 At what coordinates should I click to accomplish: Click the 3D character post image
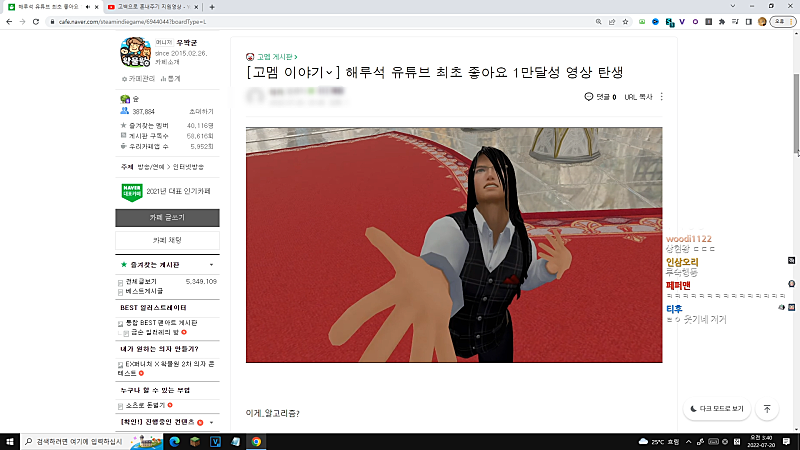click(x=454, y=245)
